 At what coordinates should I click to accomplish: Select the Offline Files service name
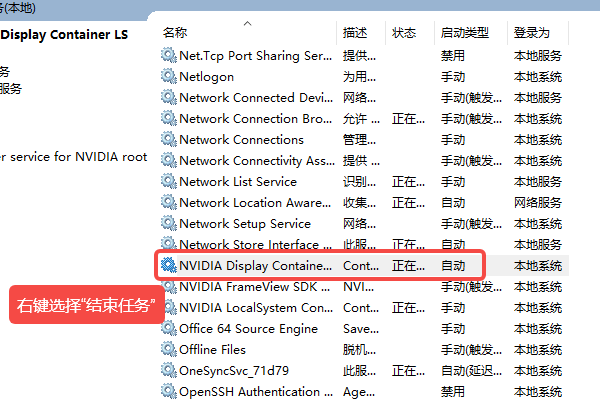tap(212, 350)
